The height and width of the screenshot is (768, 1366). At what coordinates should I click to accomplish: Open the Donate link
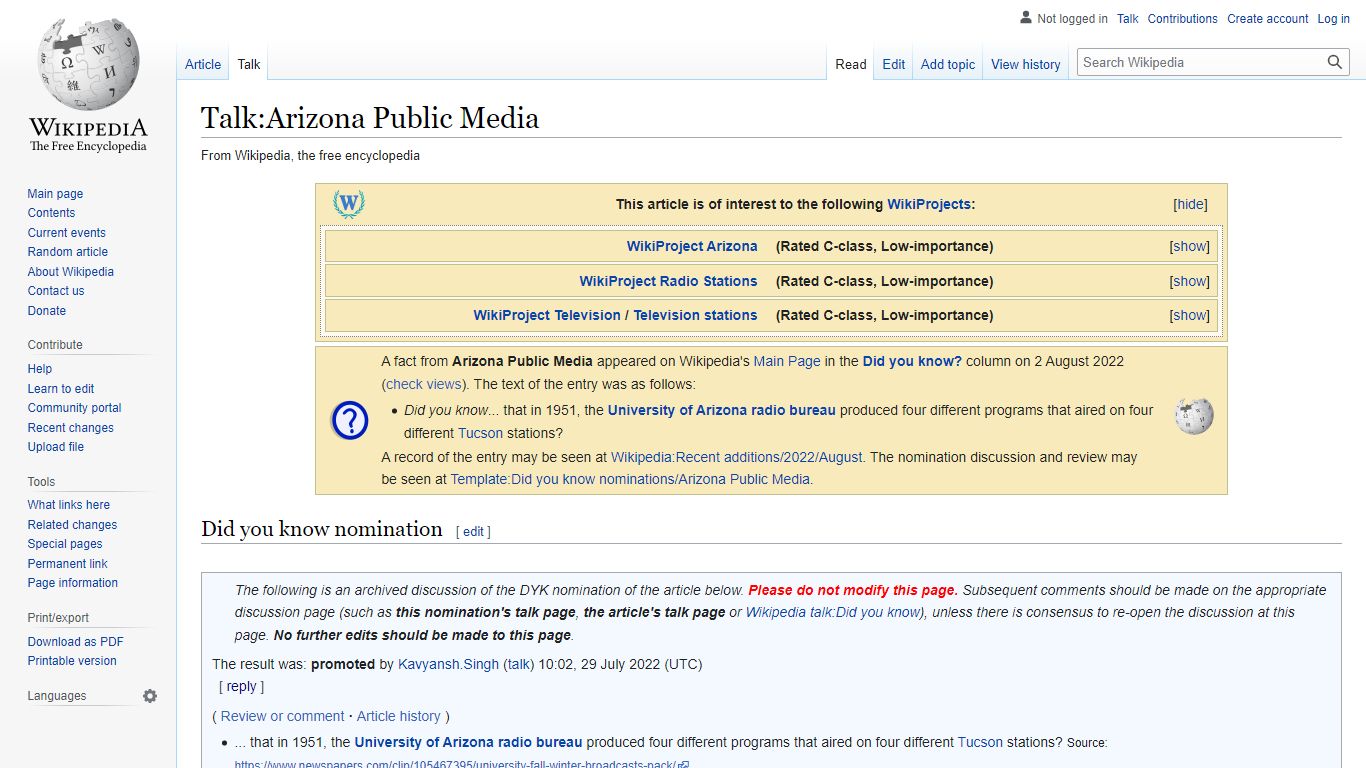[x=47, y=311]
